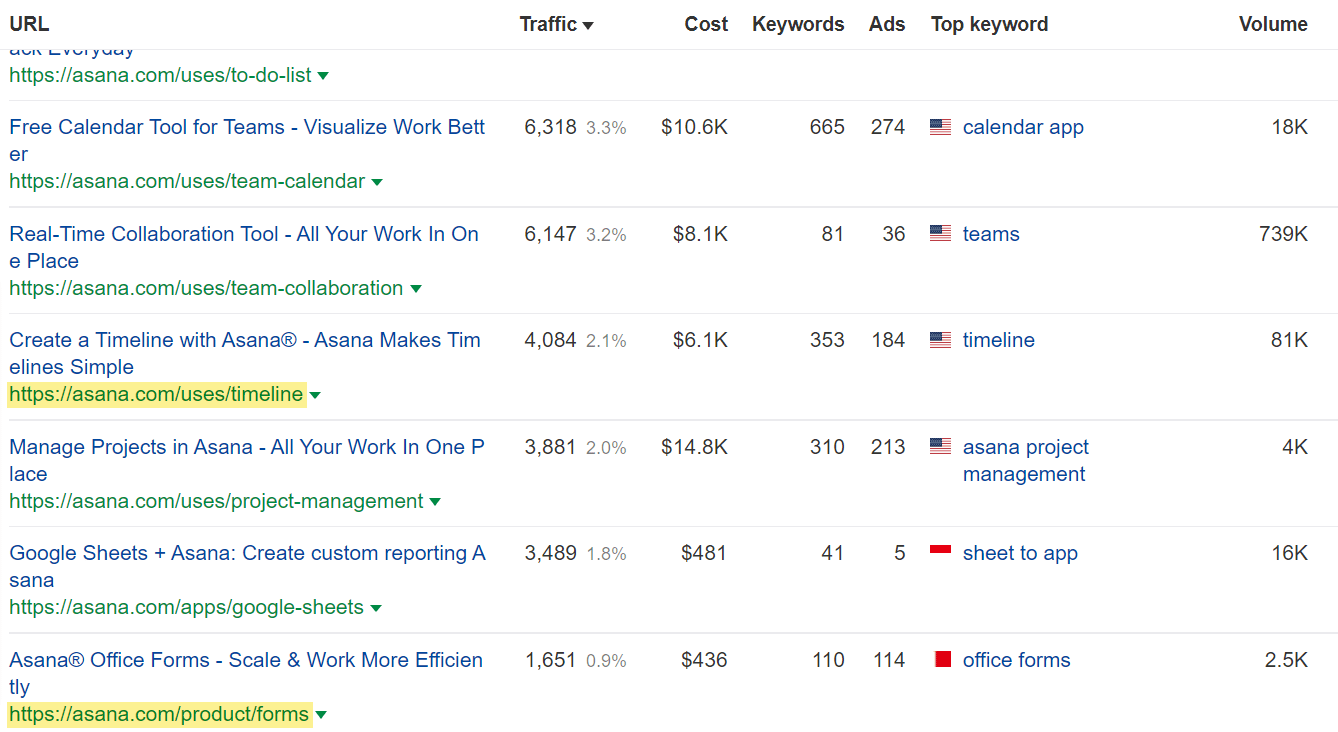Click the Russian flag beside "office forms"
Screen dimensions: 1338x732
940,660
